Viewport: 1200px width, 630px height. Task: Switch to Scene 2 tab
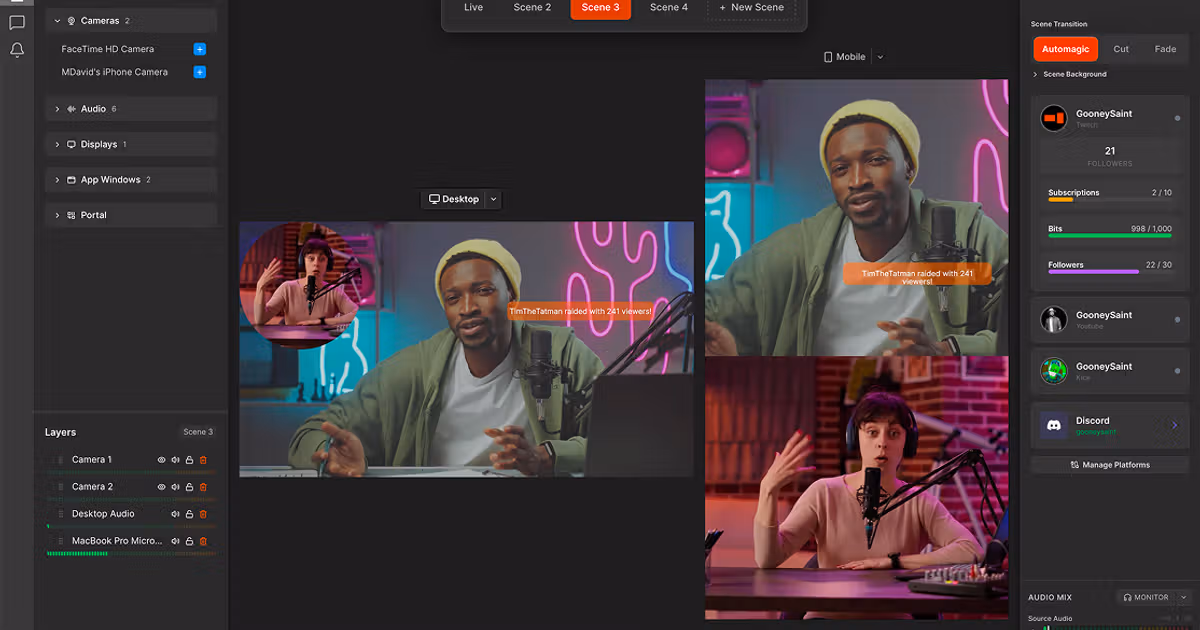(532, 8)
